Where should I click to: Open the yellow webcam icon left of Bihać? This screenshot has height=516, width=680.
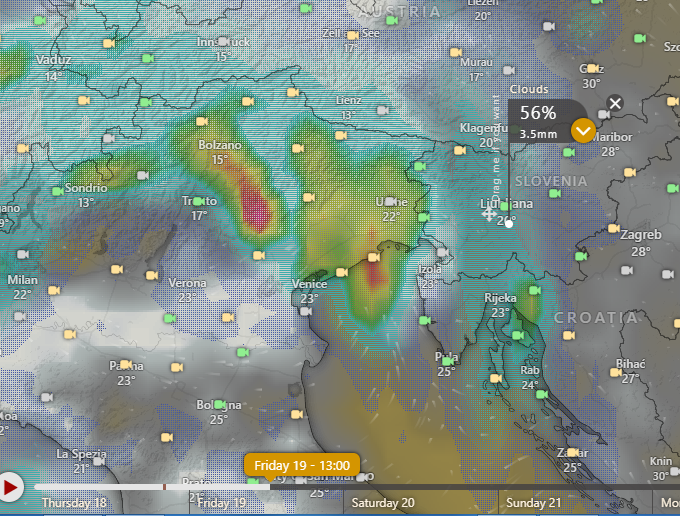(x=615, y=372)
